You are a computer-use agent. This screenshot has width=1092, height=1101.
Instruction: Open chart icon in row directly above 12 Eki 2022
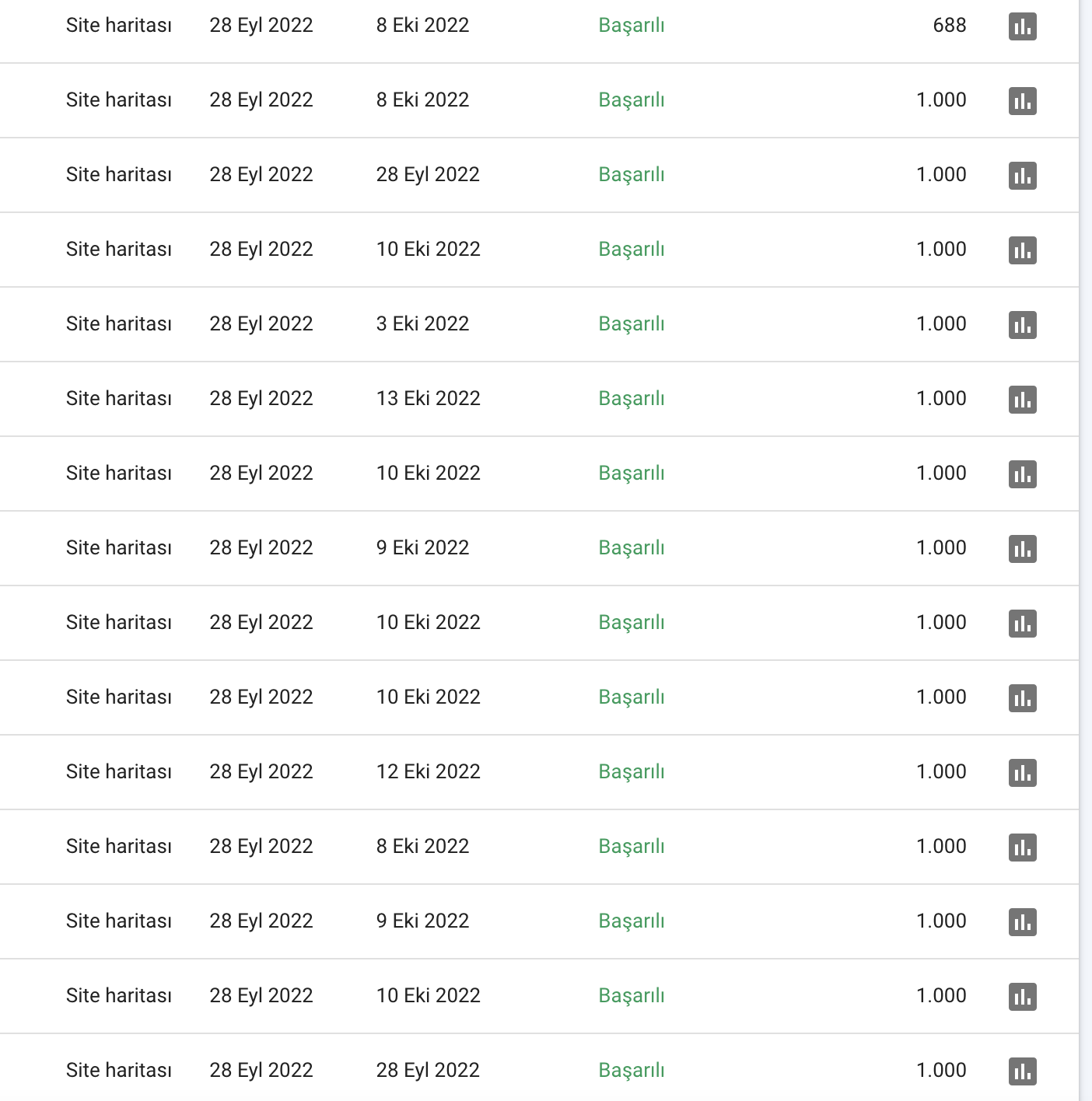1022,698
